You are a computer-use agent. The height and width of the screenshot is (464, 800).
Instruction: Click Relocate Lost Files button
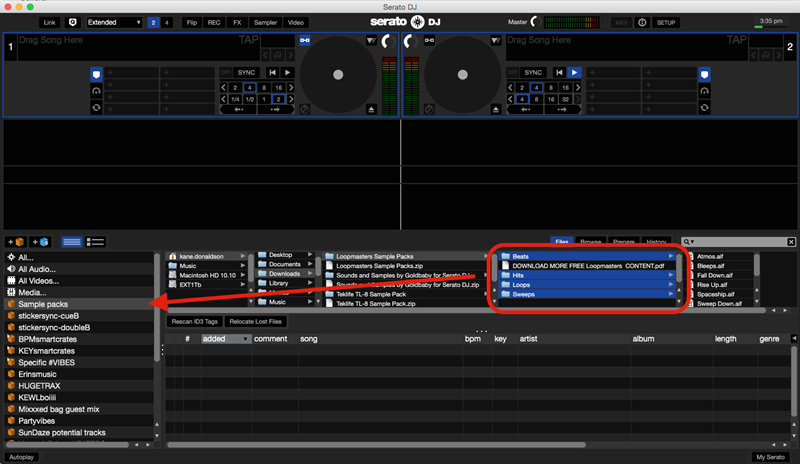[x=255, y=322]
